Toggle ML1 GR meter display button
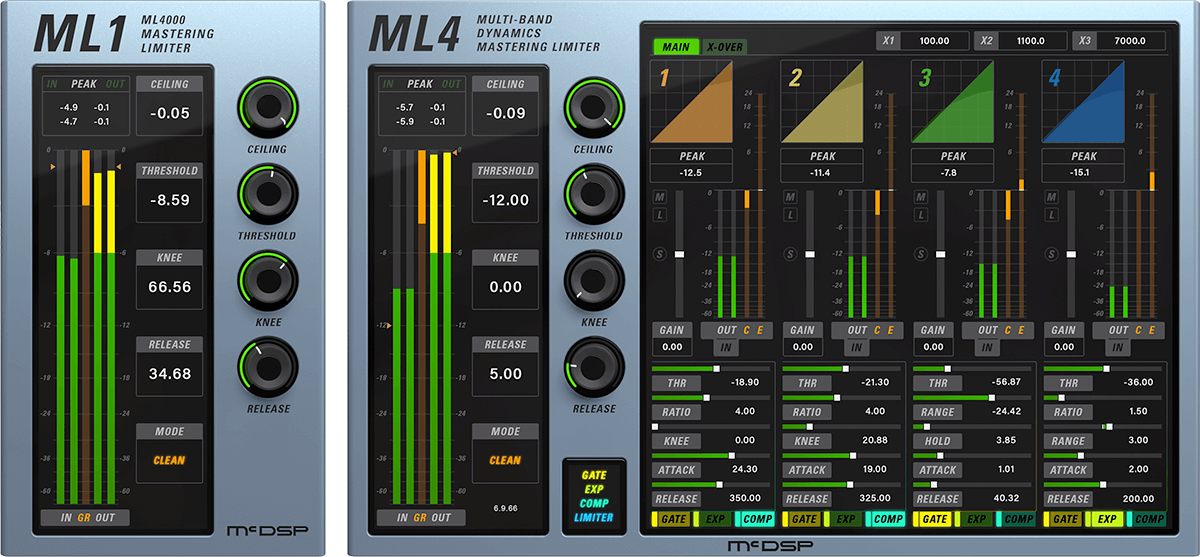Image resolution: width=1200 pixels, height=557 pixels. [83, 518]
